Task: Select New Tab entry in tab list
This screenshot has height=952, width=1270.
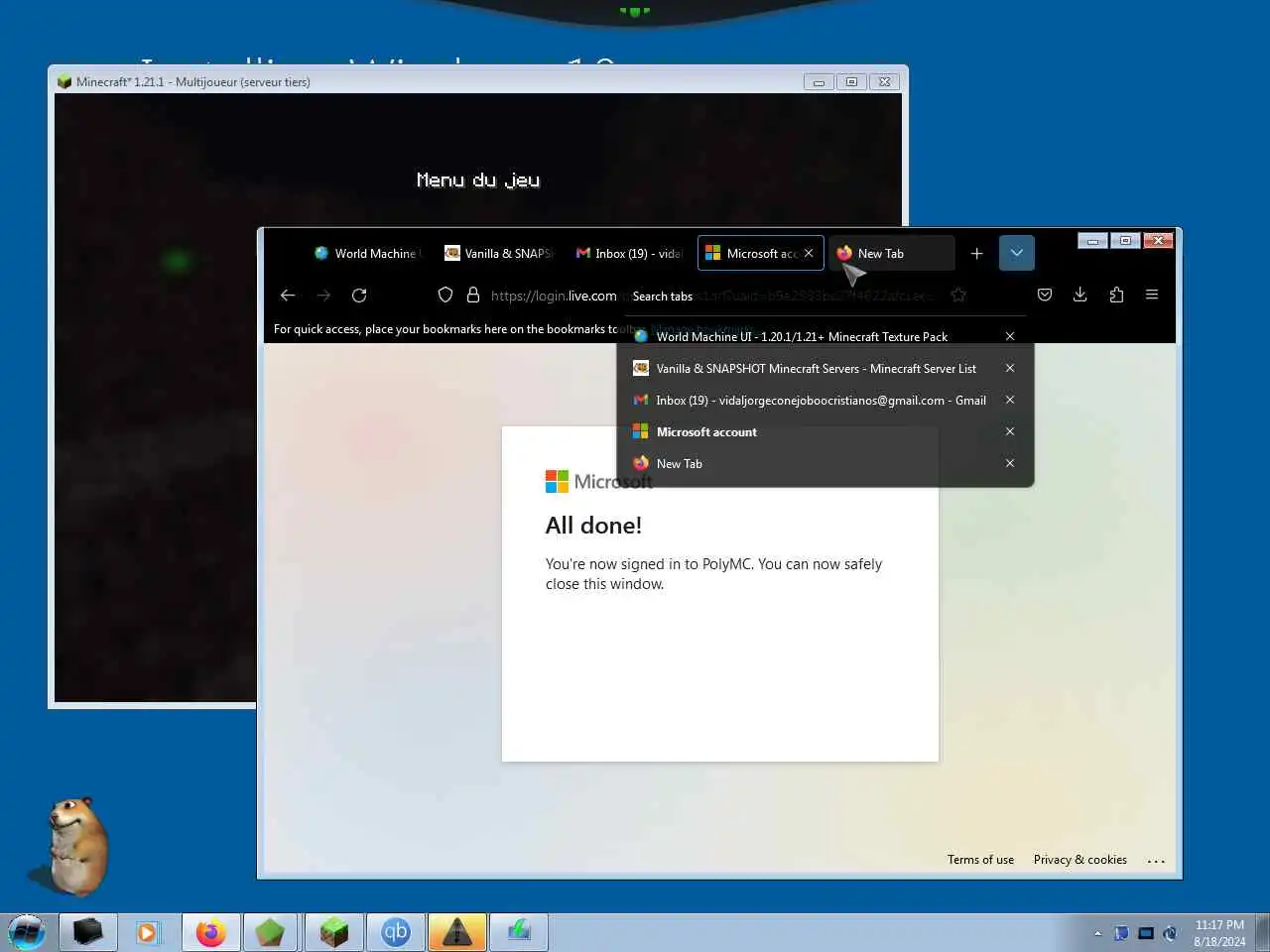Action: pos(679,463)
